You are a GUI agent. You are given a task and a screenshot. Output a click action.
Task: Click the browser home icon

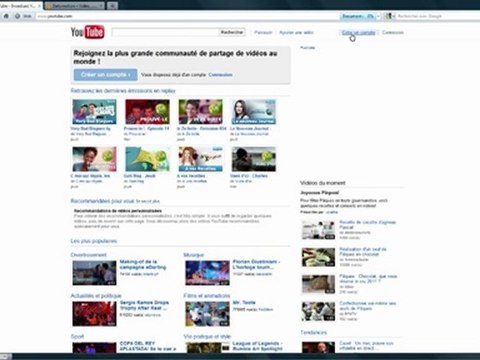6,16
